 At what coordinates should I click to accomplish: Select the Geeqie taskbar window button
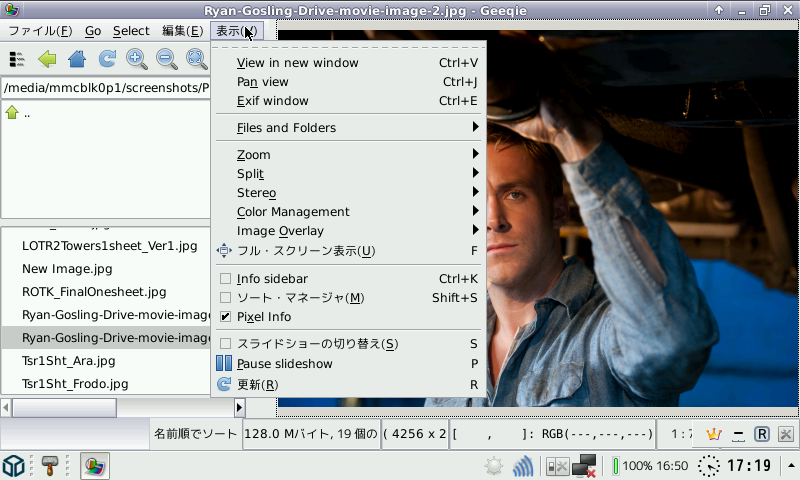(x=95, y=466)
